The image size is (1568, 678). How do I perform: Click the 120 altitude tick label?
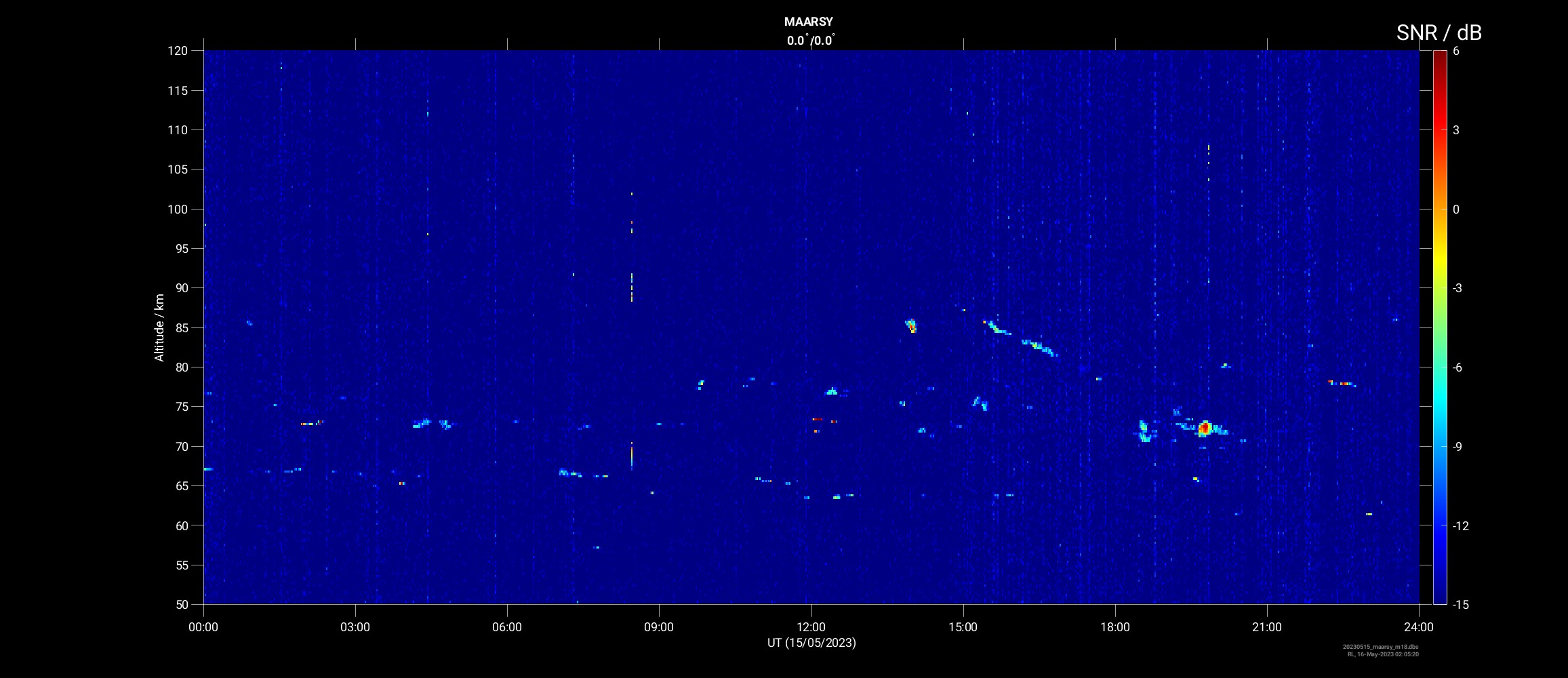(178, 51)
